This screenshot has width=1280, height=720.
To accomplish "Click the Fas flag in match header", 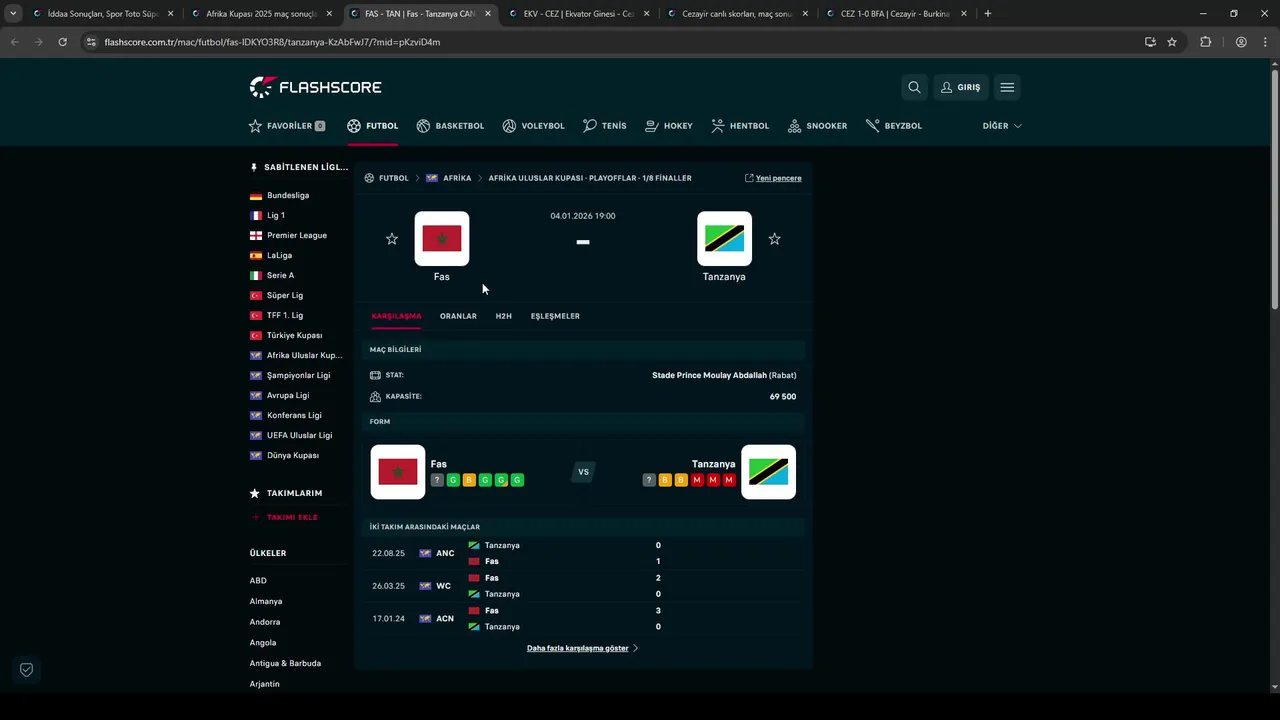I will [x=441, y=238].
